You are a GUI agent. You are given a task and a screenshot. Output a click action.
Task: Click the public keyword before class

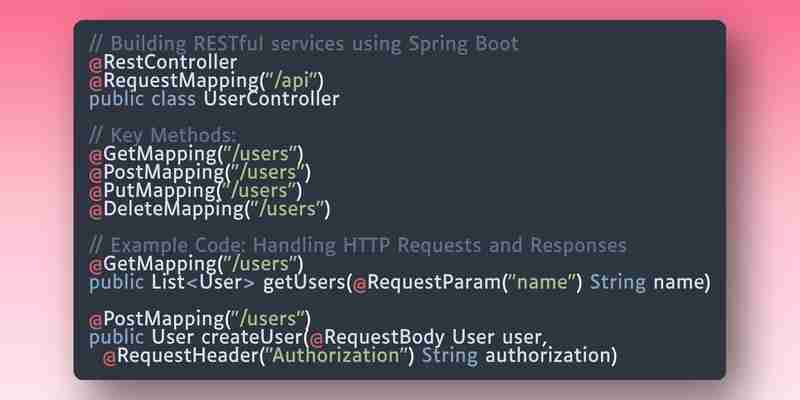[116, 99]
